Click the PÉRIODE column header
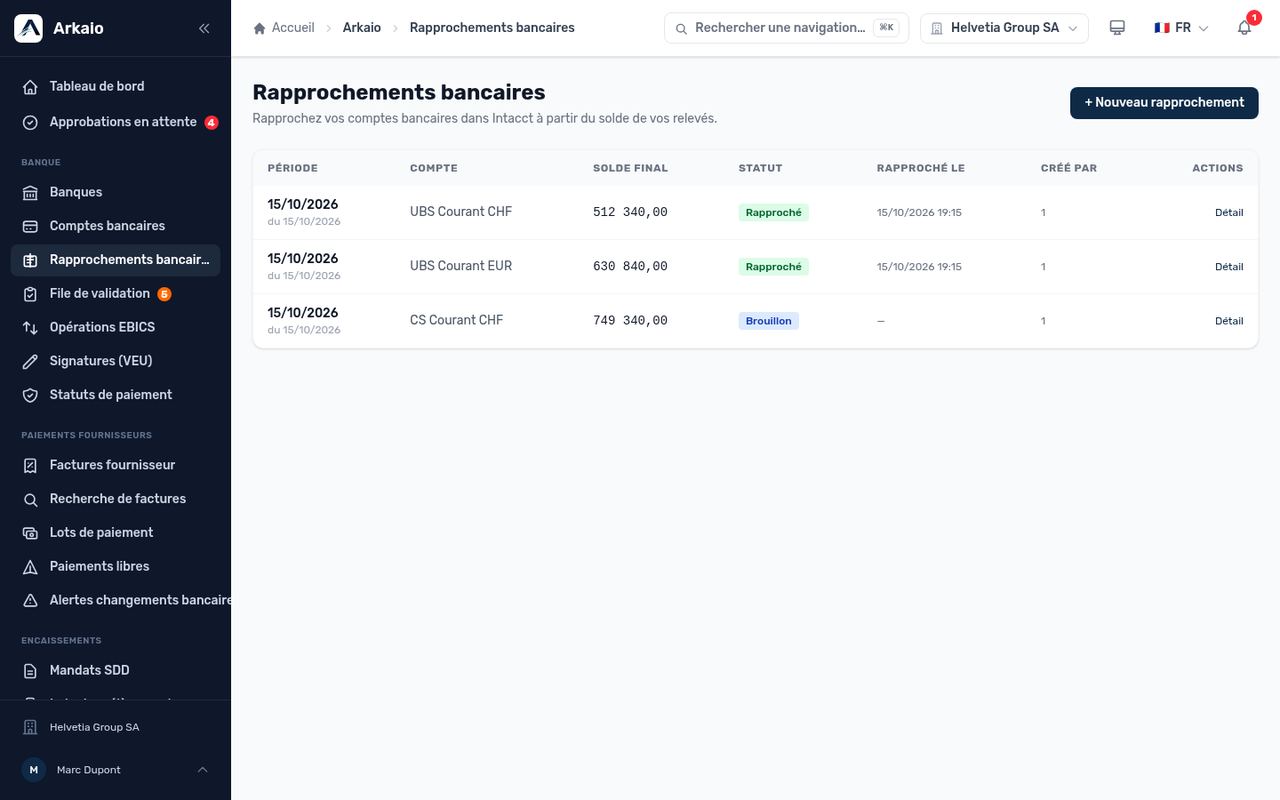The image size is (1280, 800). click(292, 168)
